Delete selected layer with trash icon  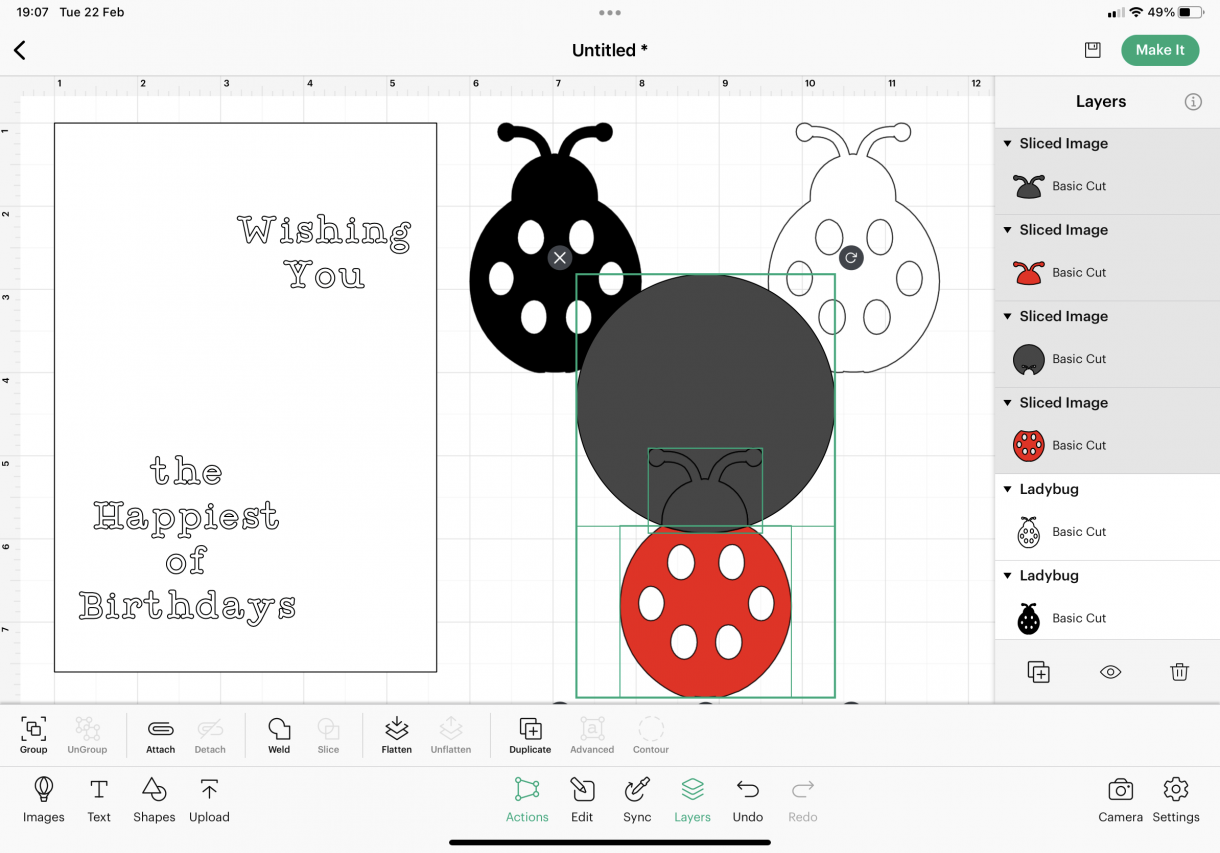1179,672
